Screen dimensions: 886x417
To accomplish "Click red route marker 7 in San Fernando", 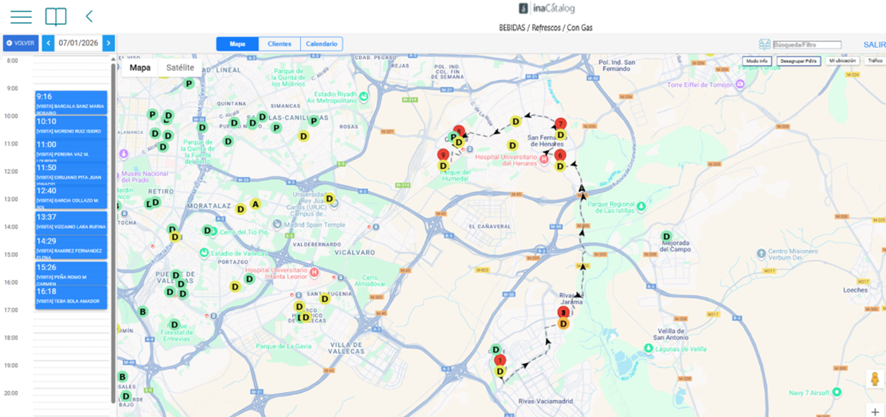I will click(x=560, y=124).
